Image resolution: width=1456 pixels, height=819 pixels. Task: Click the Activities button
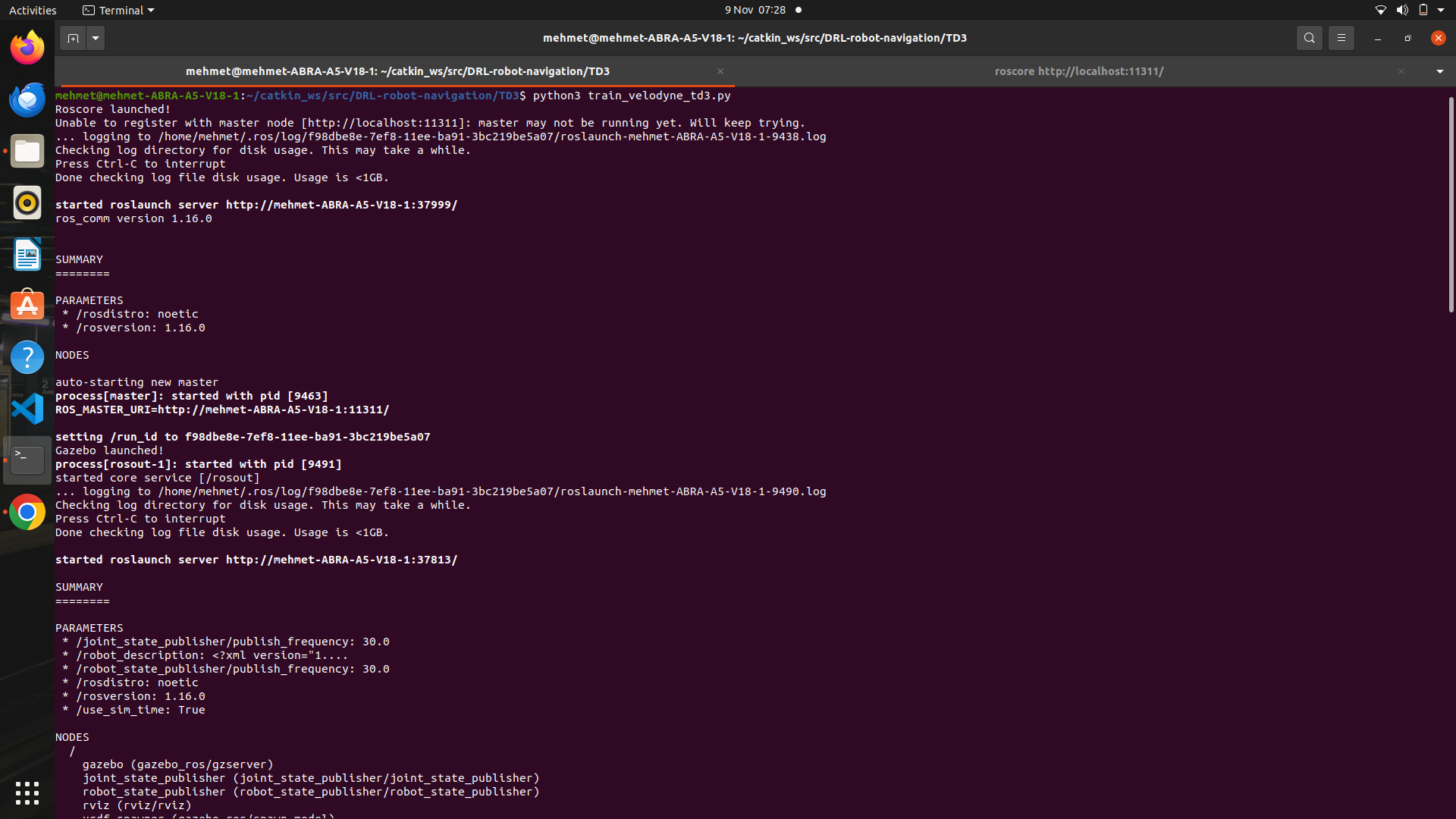33,10
